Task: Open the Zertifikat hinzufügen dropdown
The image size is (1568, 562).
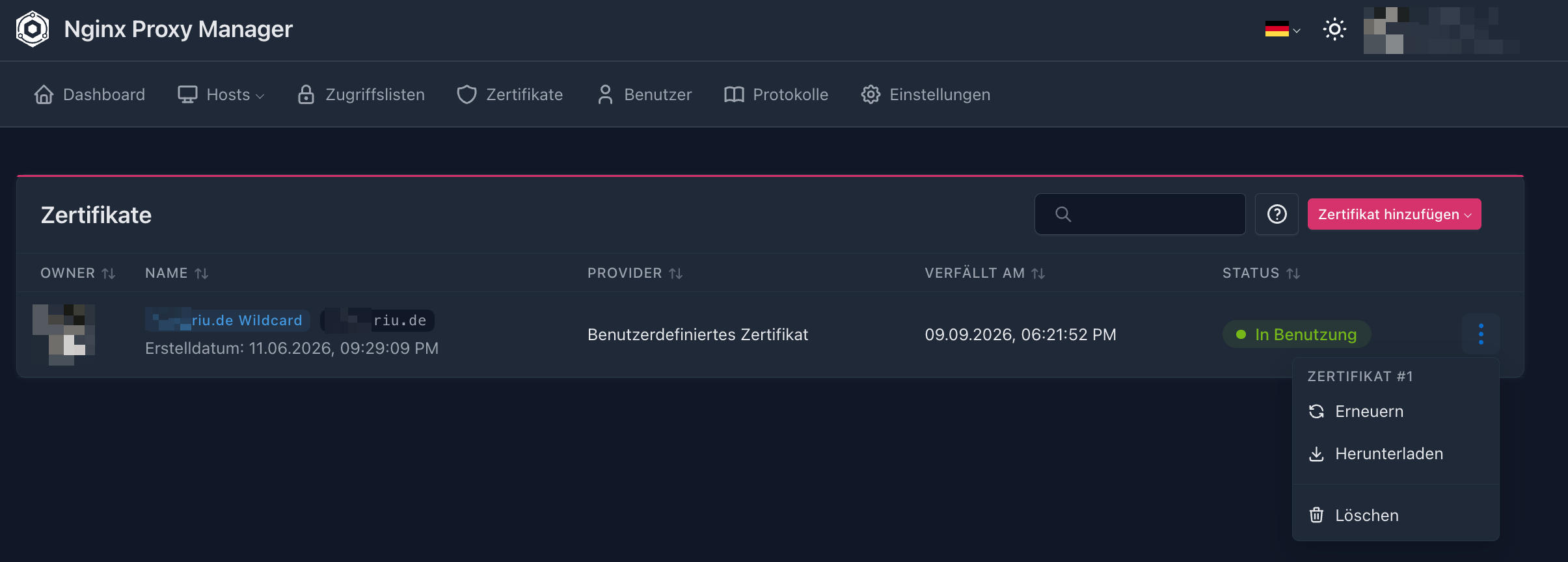Action: click(1394, 214)
